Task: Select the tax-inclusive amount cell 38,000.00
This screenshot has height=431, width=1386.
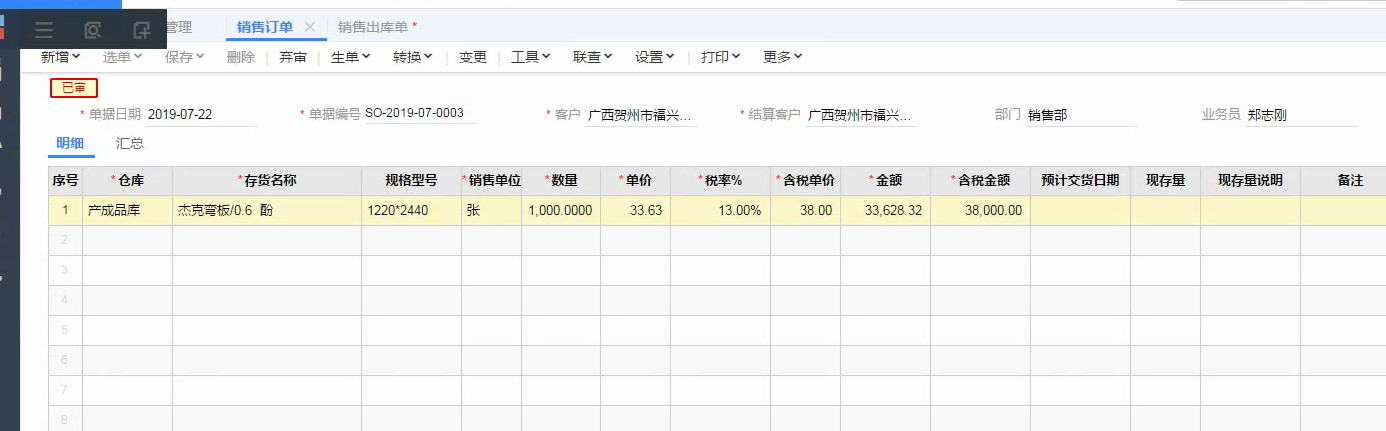Action: click(980, 211)
